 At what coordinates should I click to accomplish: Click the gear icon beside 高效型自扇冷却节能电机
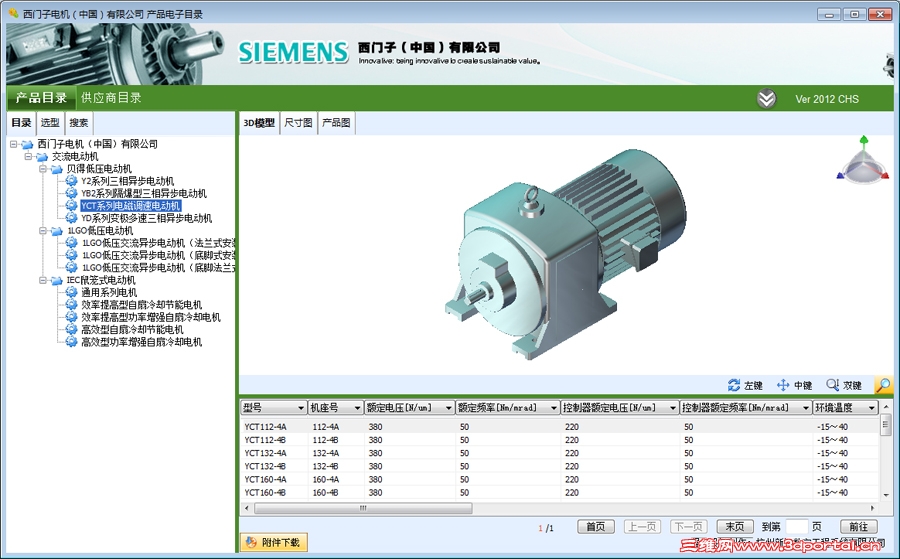coord(71,329)
